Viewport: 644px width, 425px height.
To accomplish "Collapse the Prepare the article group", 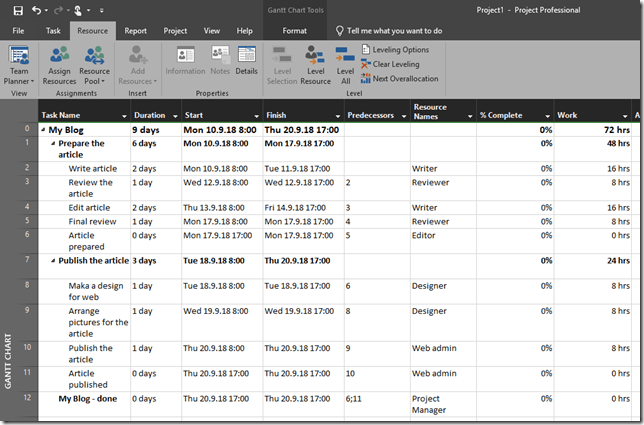I will (53, 144).
